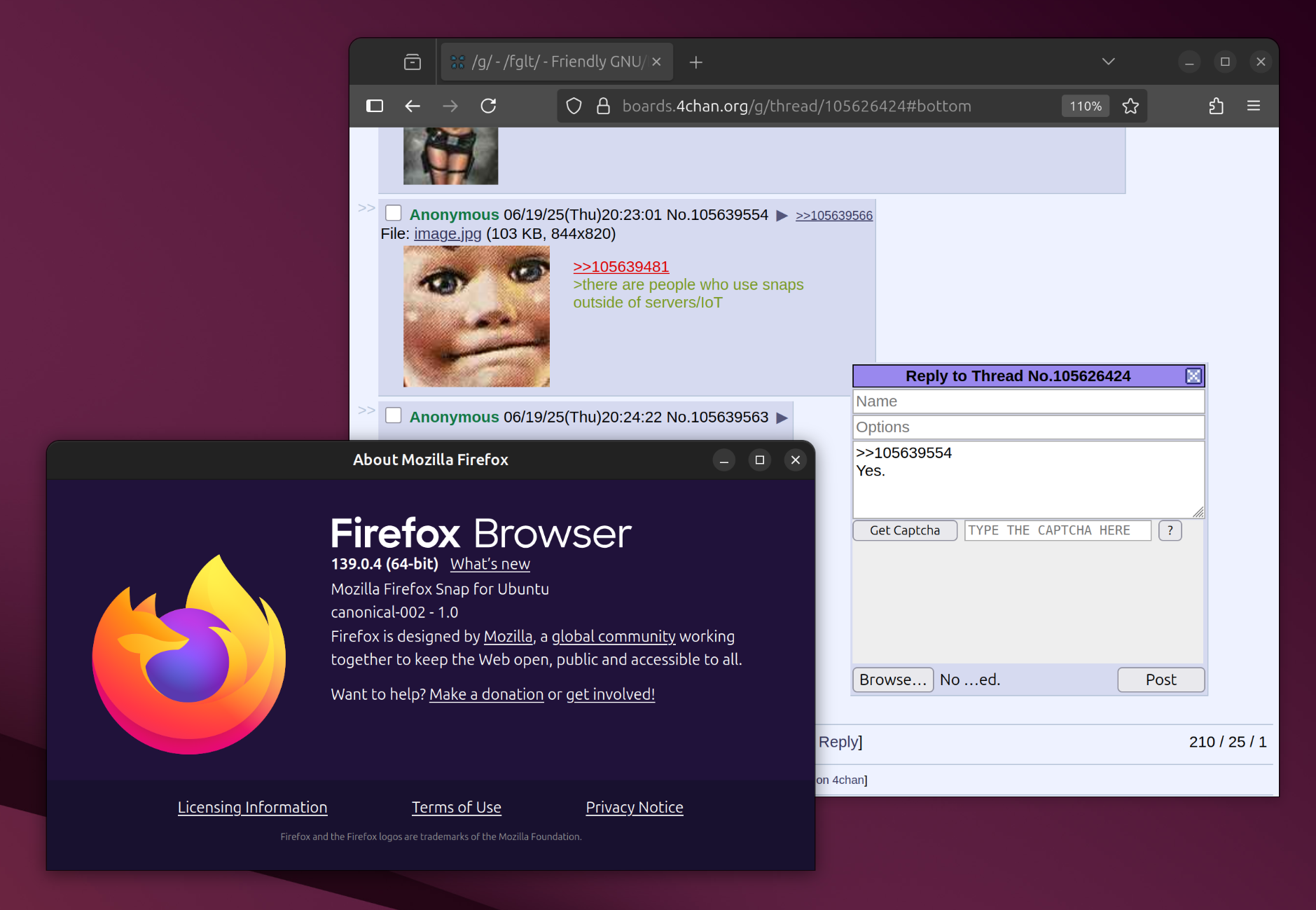Open post menu arrow for No.105639563
The width and height of the screenshot is (1316, 910).
782,418
